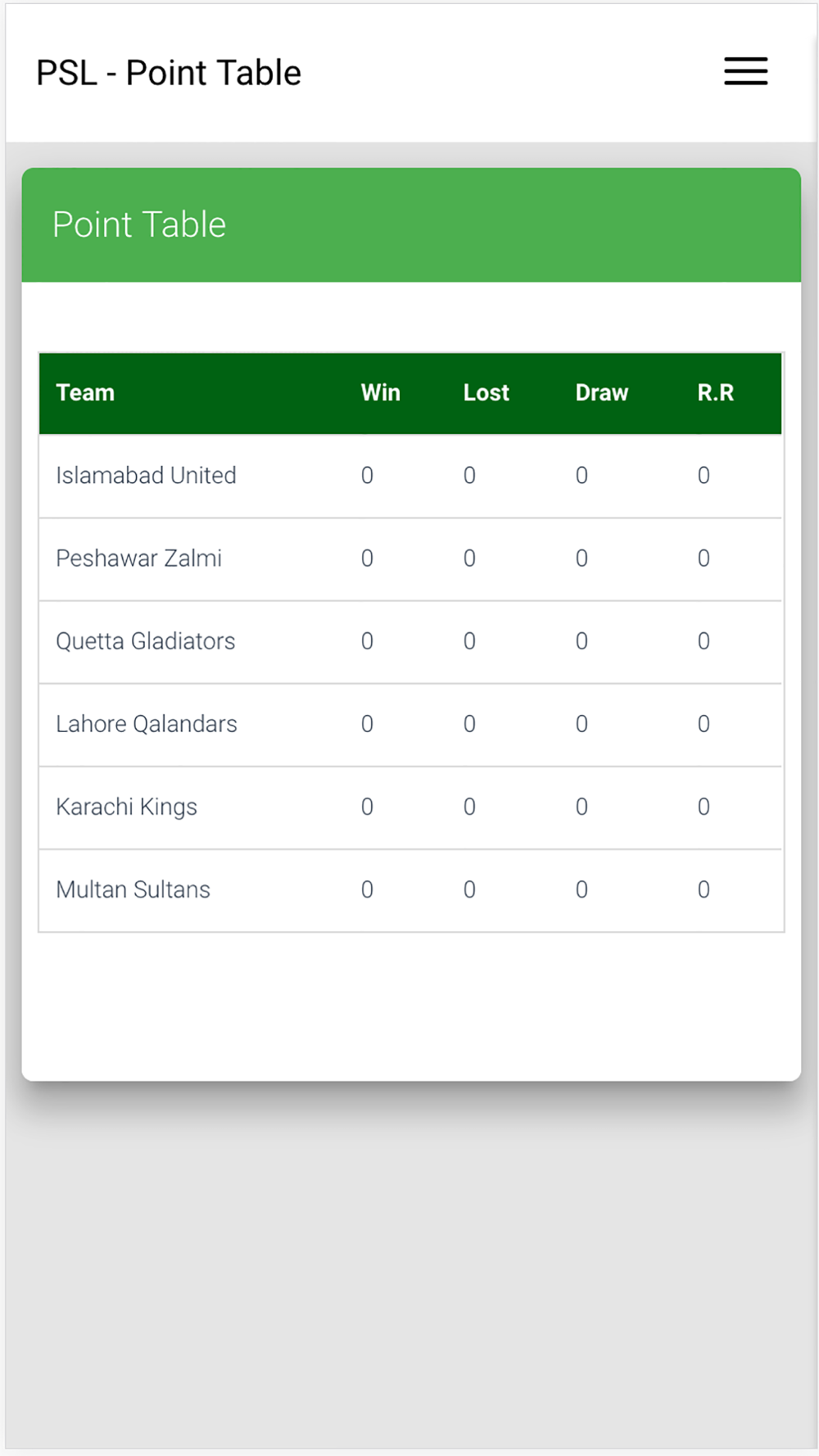Select the Multan Sultans team name
819x1456 pixels.
point(133,889)
